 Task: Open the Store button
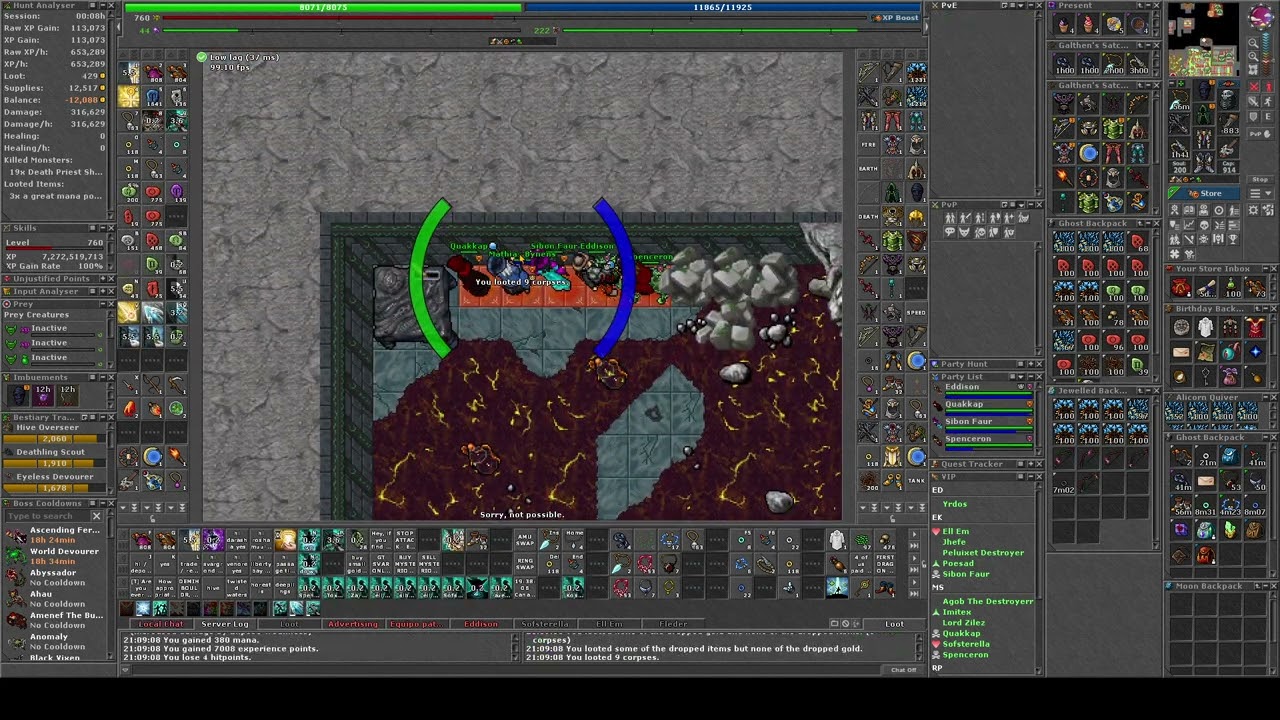(x=1205, y=193)
